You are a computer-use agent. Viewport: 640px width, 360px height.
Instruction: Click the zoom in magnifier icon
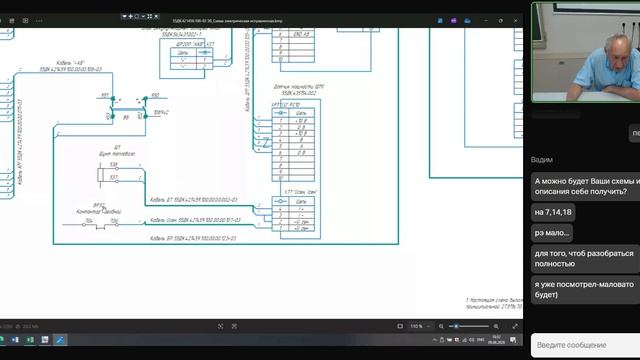tap(496, 326)
